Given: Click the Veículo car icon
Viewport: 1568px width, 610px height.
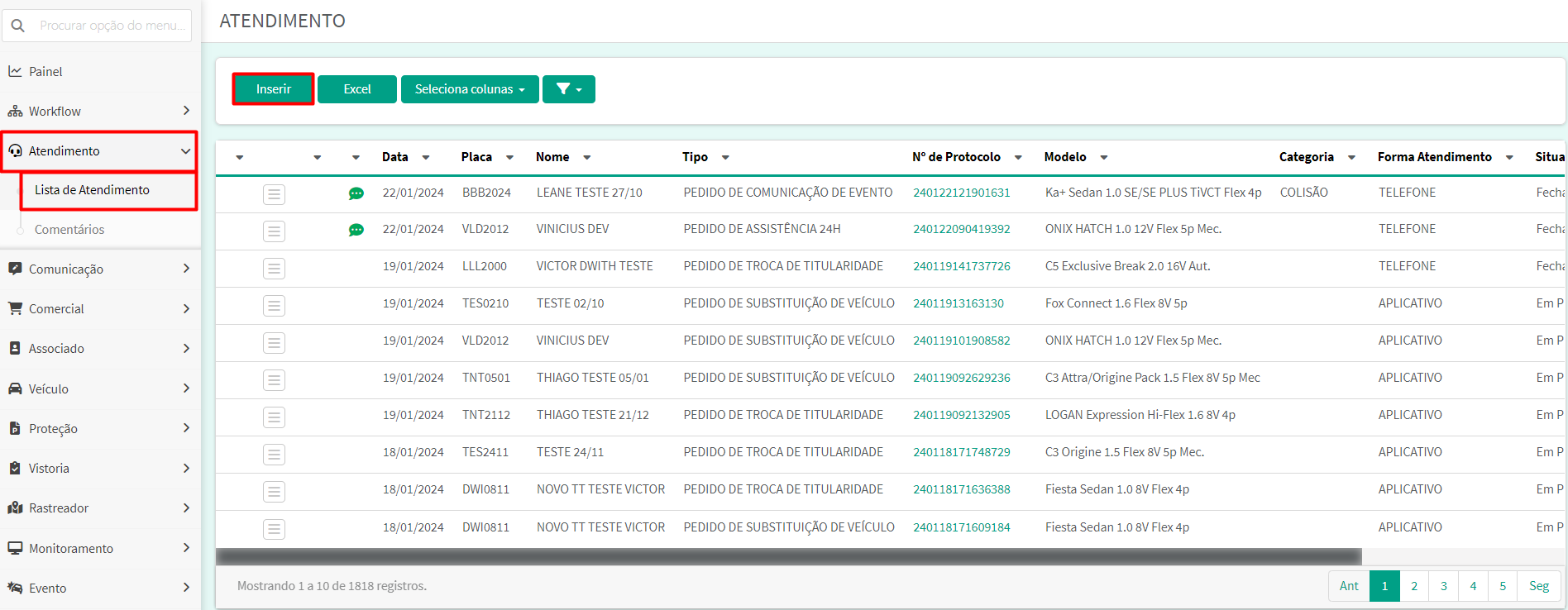Looking at the screenshot, I should pyautogui.click(x=15, y=388).
